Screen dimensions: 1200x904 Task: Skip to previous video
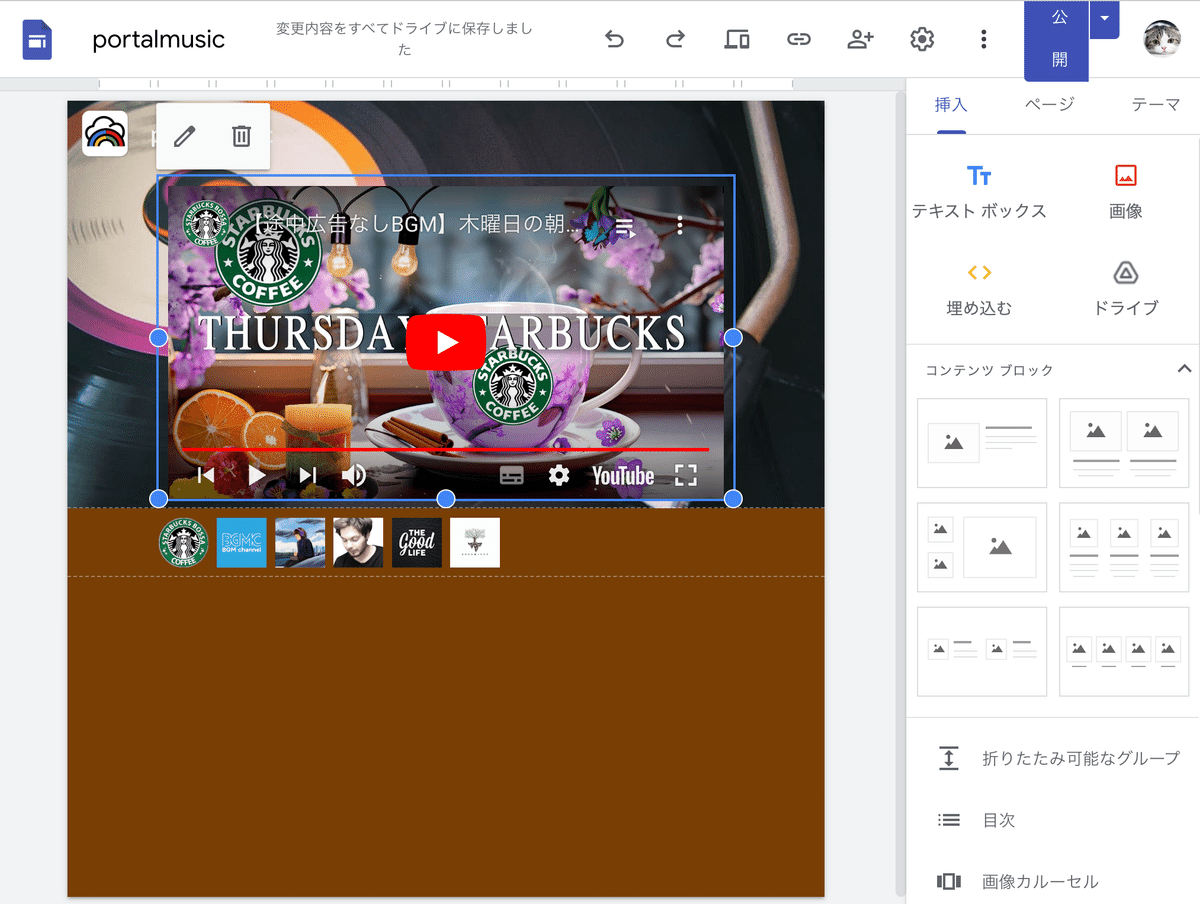tap(205, 475)
